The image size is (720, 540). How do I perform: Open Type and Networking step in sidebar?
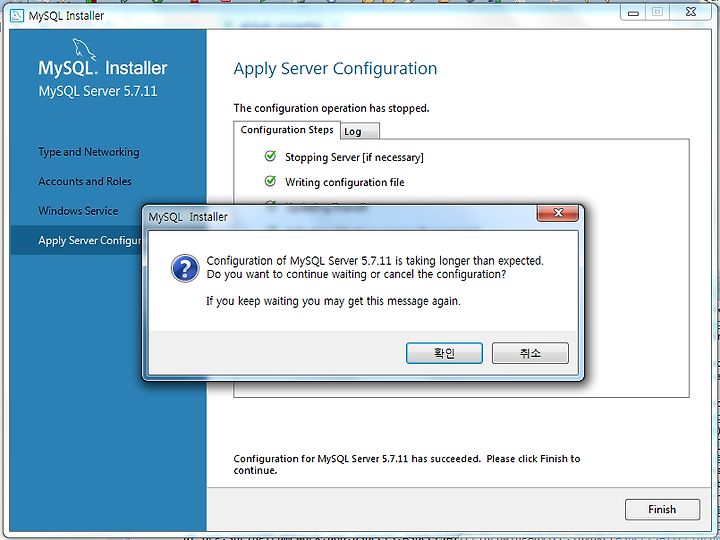(89, 152)
